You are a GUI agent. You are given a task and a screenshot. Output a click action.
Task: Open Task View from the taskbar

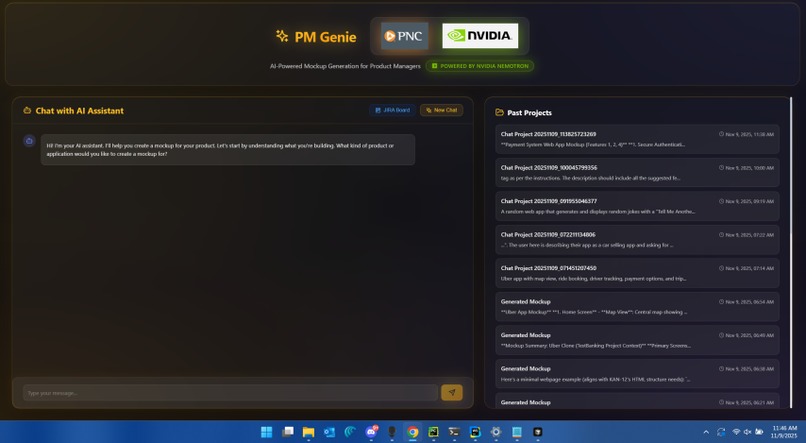[x=288, y=432]
